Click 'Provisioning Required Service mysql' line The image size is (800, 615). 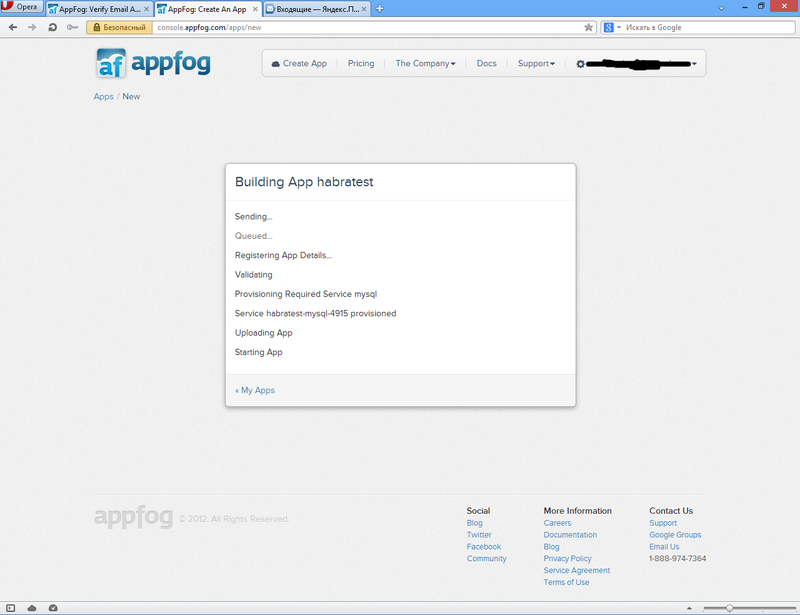click(x=306, y=294)
